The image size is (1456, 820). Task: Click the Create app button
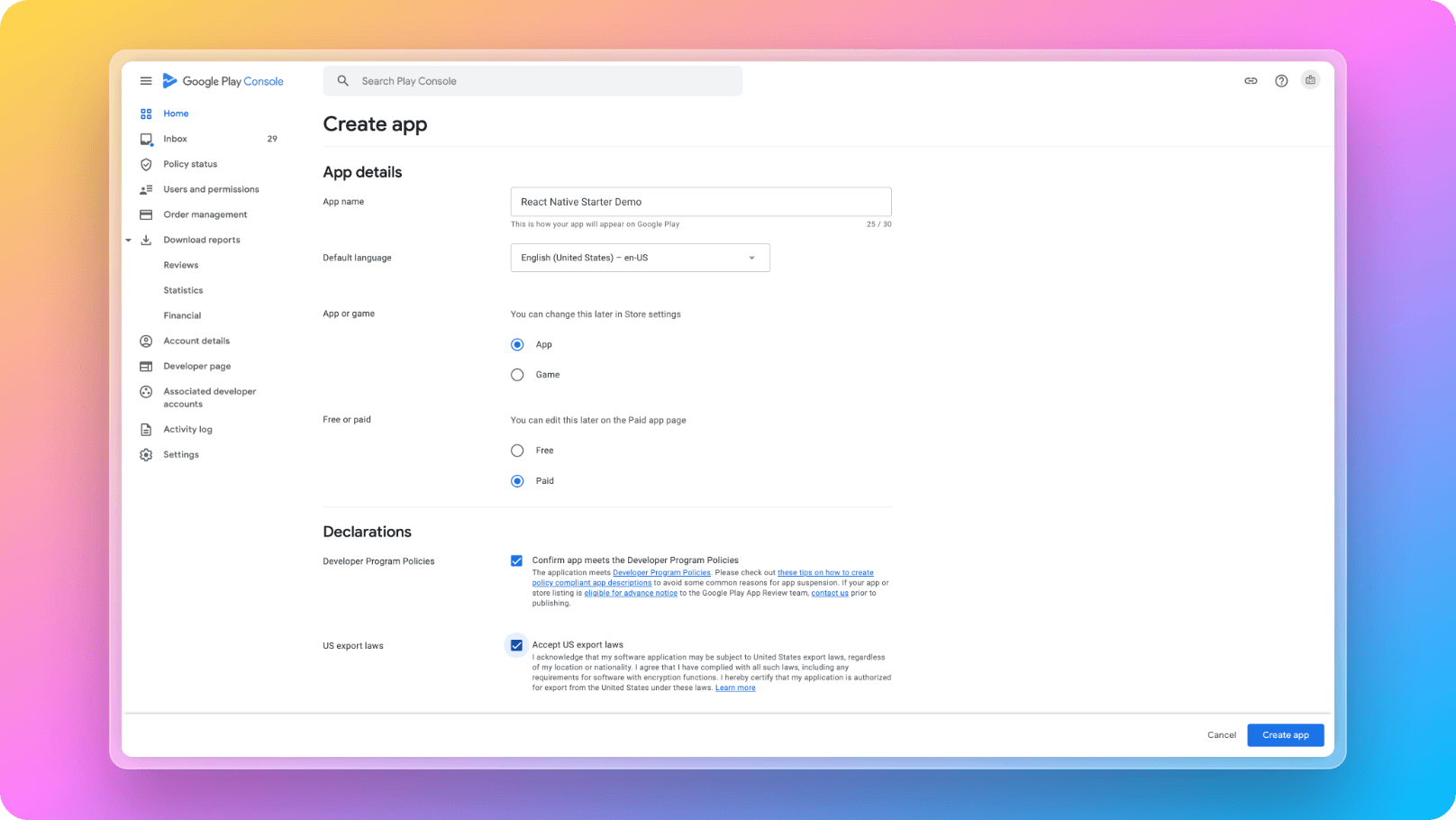pos(1285,735)
